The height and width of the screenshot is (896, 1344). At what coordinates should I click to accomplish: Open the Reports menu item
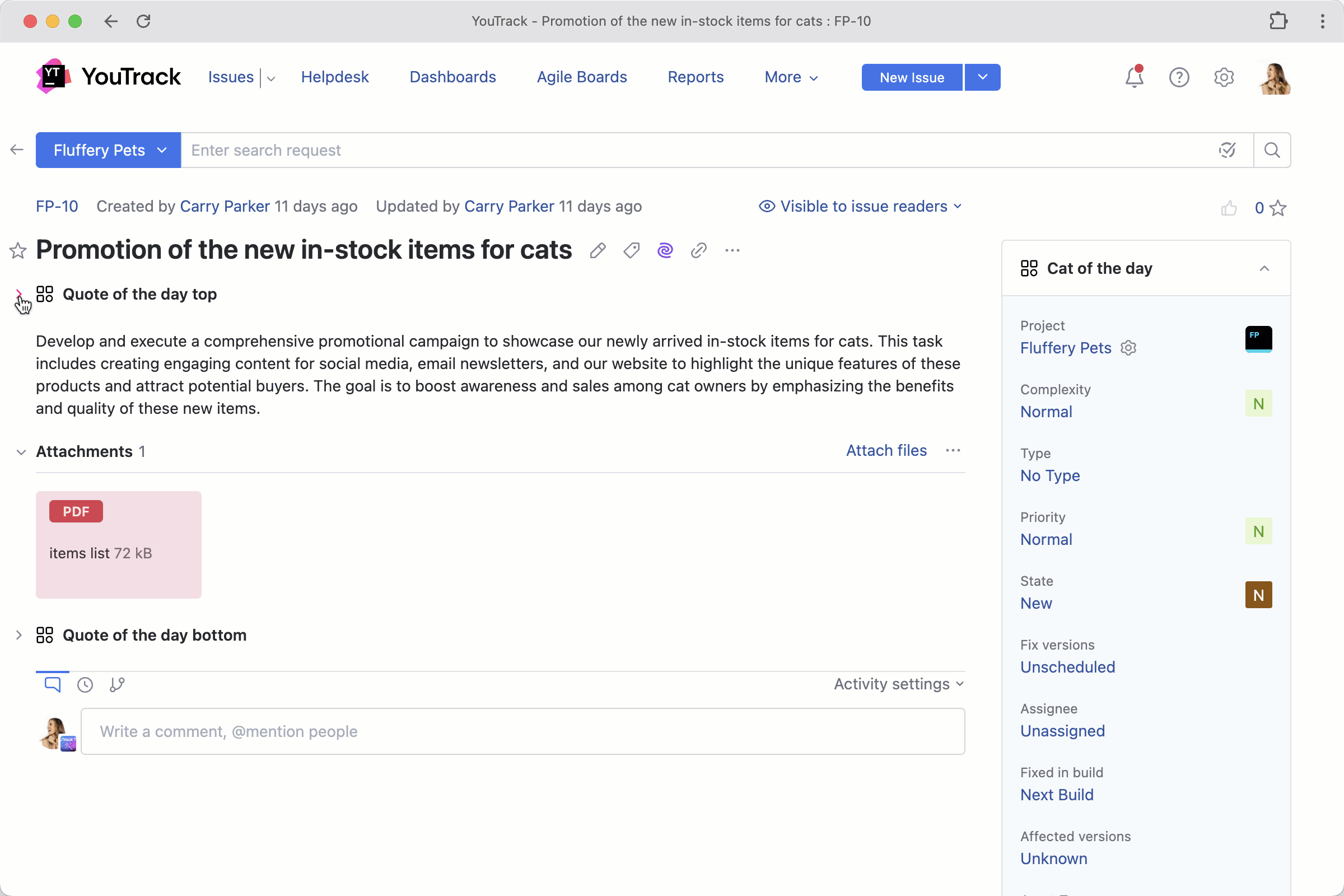[696, 77]
